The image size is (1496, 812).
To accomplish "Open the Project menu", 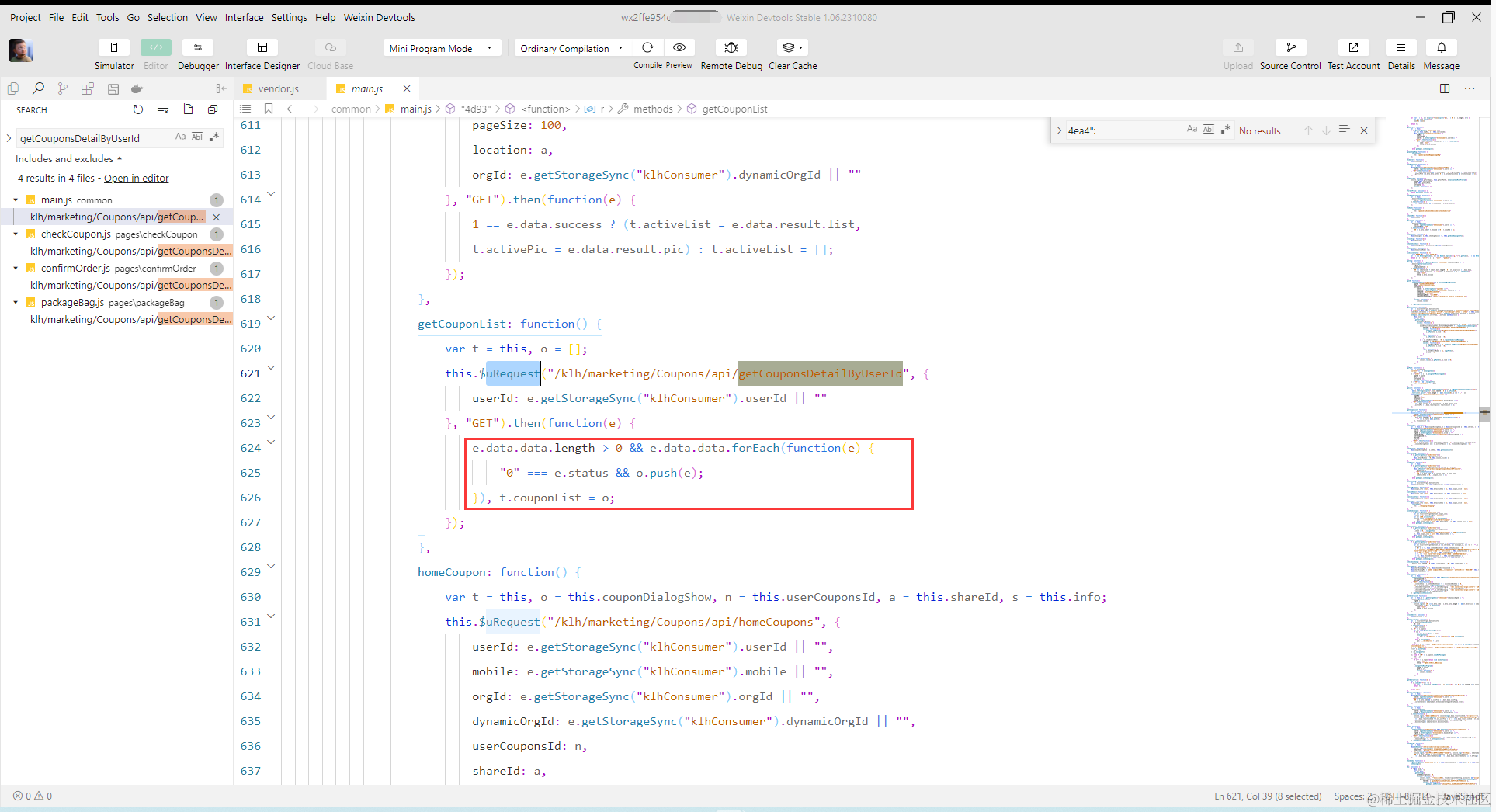I will (26, 17).
